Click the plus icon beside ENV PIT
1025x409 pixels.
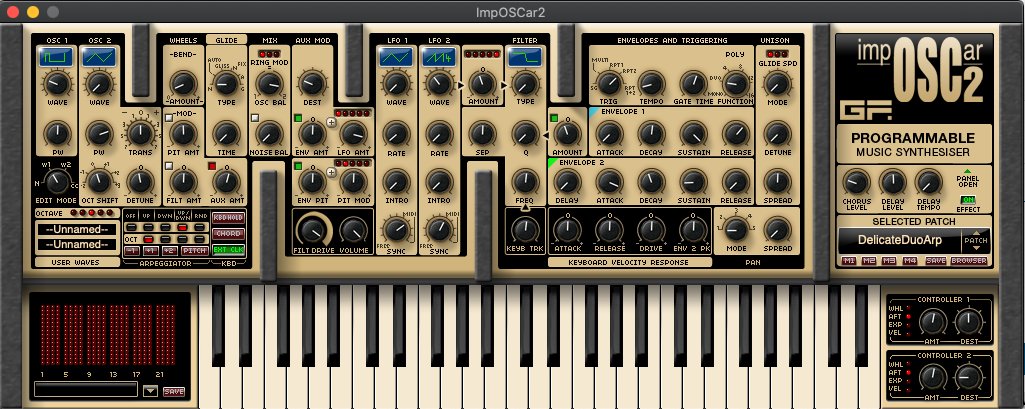[x=331, y=172]
